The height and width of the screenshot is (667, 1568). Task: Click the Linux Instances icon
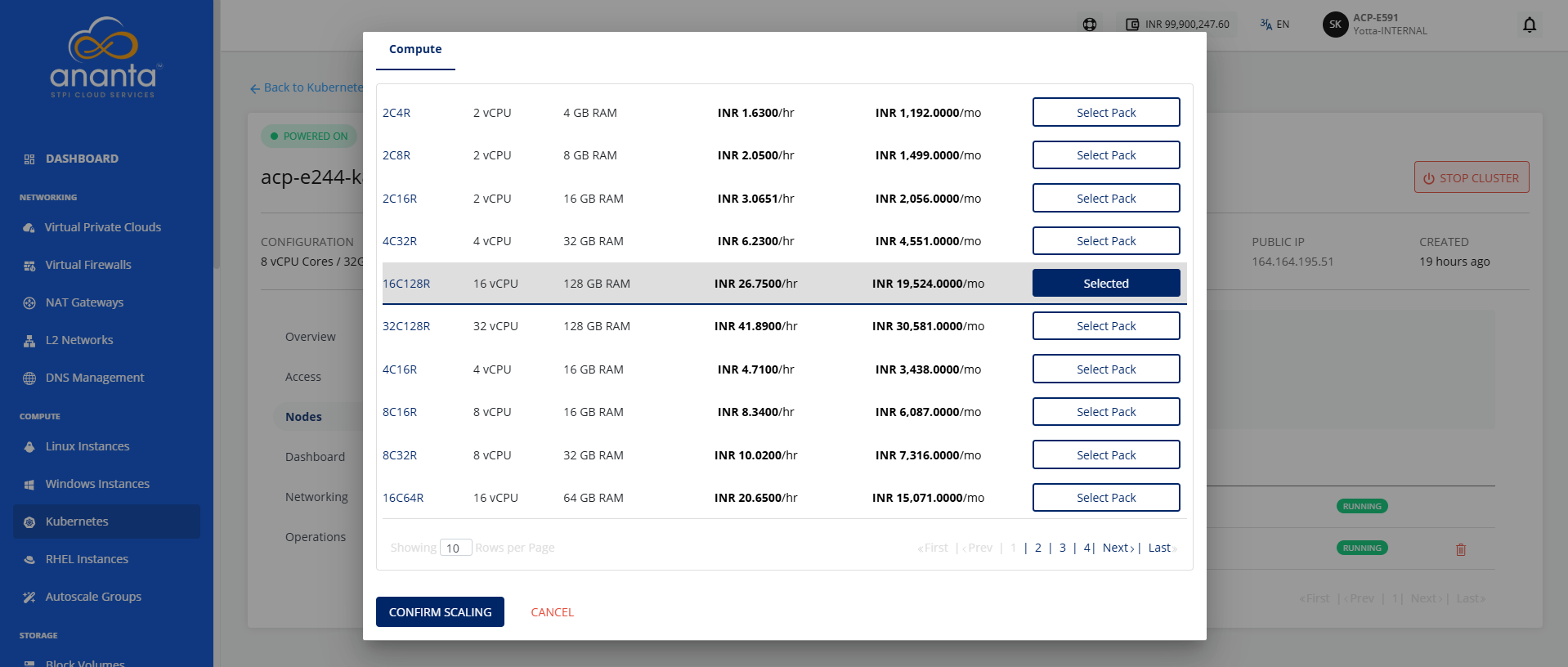click(x=29, y=447)
